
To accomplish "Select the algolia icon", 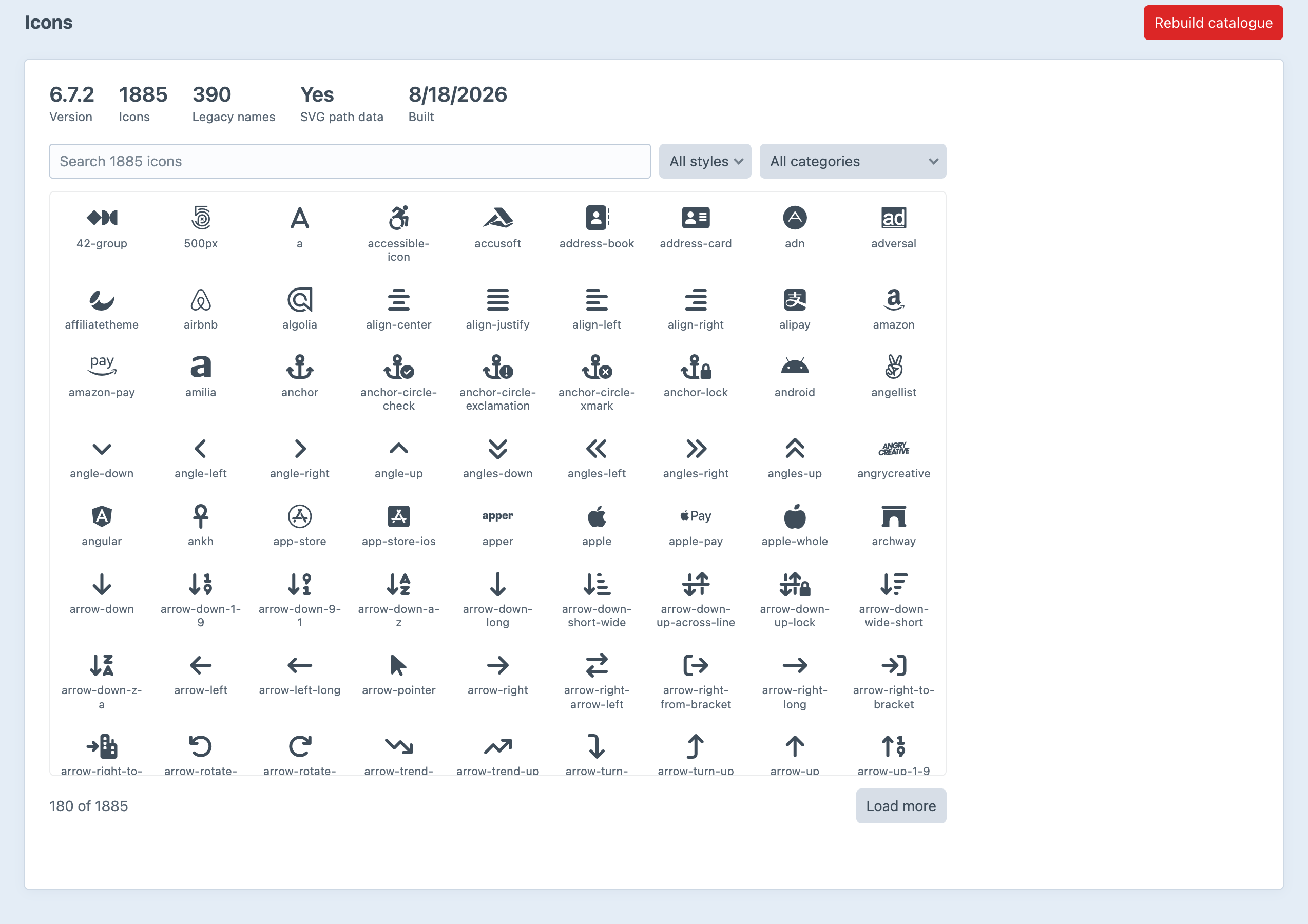I will 300,300.
